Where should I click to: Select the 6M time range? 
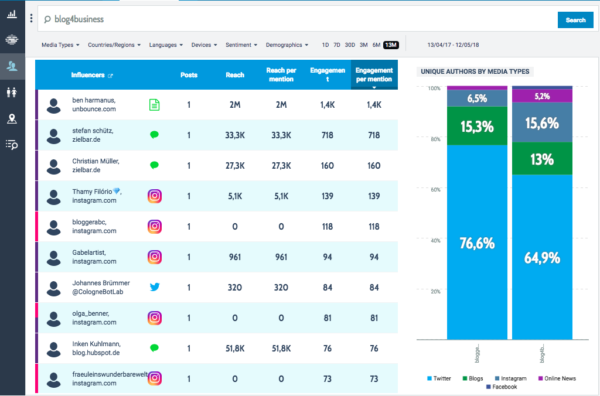376,45
